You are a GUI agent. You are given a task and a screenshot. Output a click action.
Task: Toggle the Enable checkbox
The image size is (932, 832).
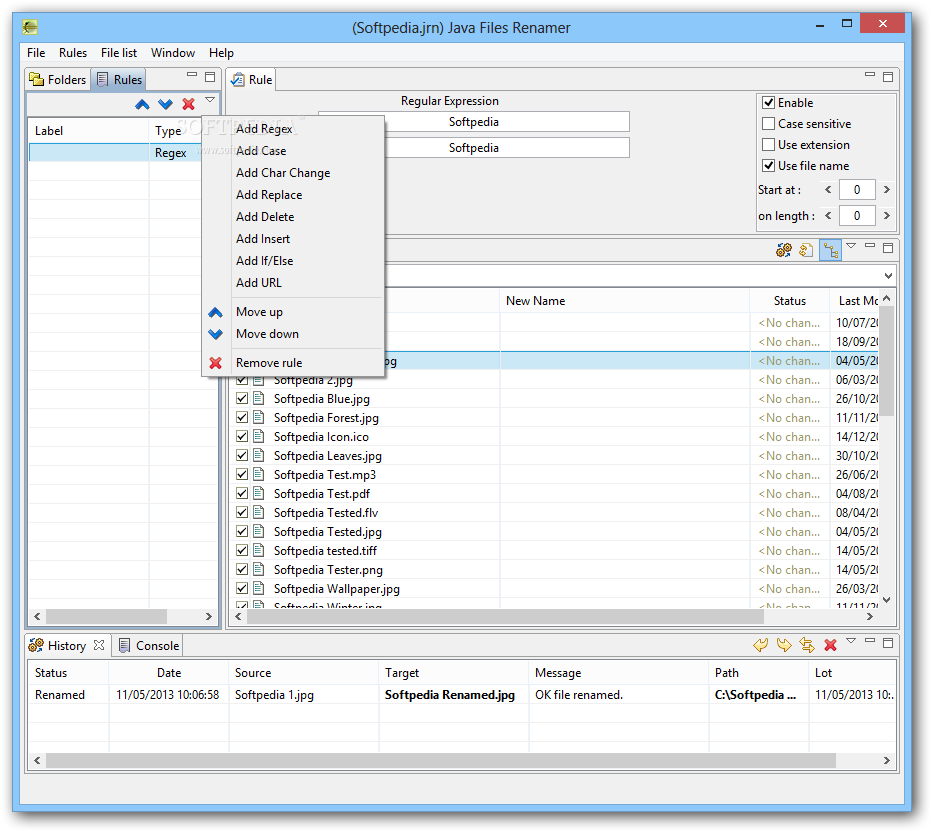click(769, 102)
